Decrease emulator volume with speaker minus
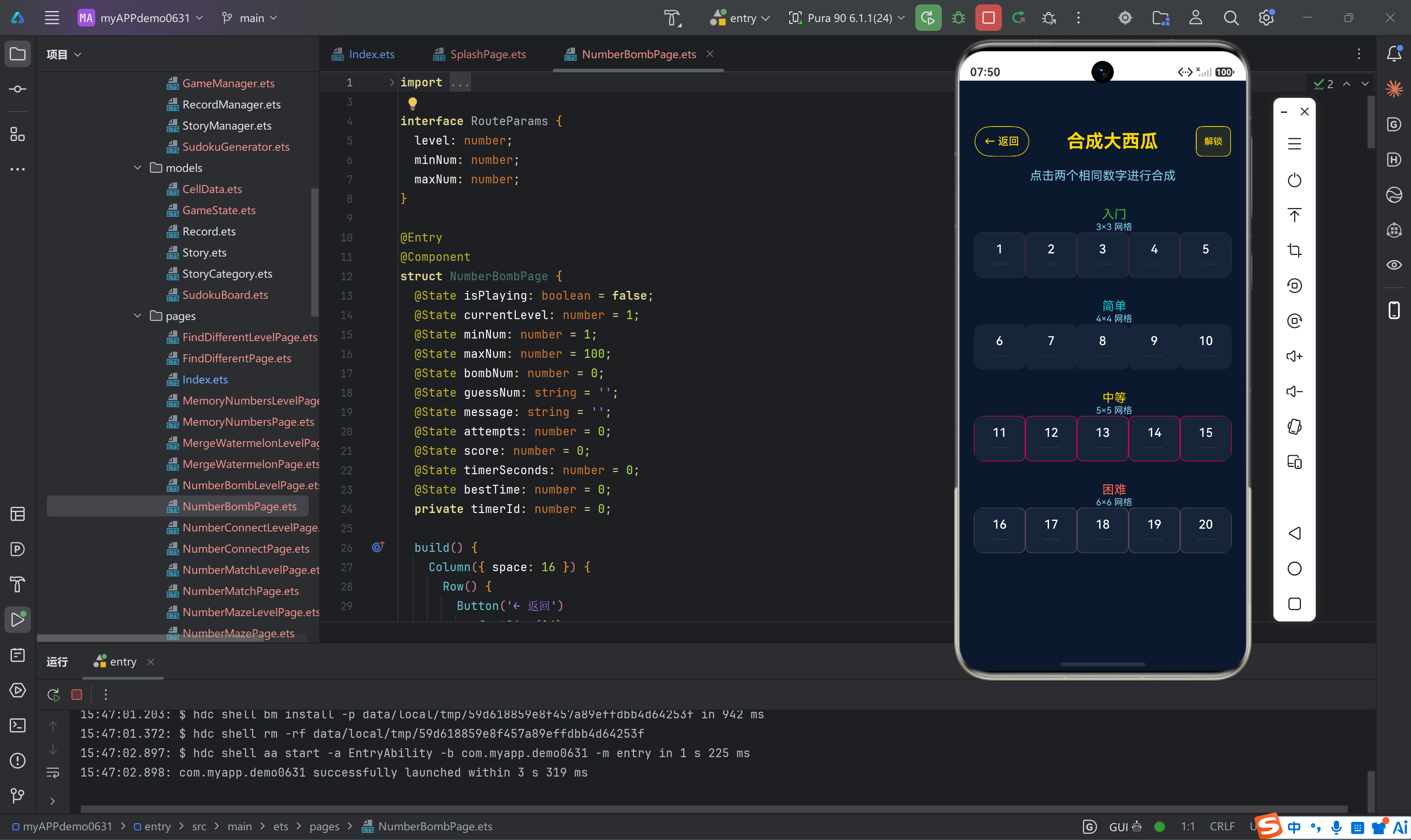The height and width of the screenshot is (840, 1411). (1294, 392)
